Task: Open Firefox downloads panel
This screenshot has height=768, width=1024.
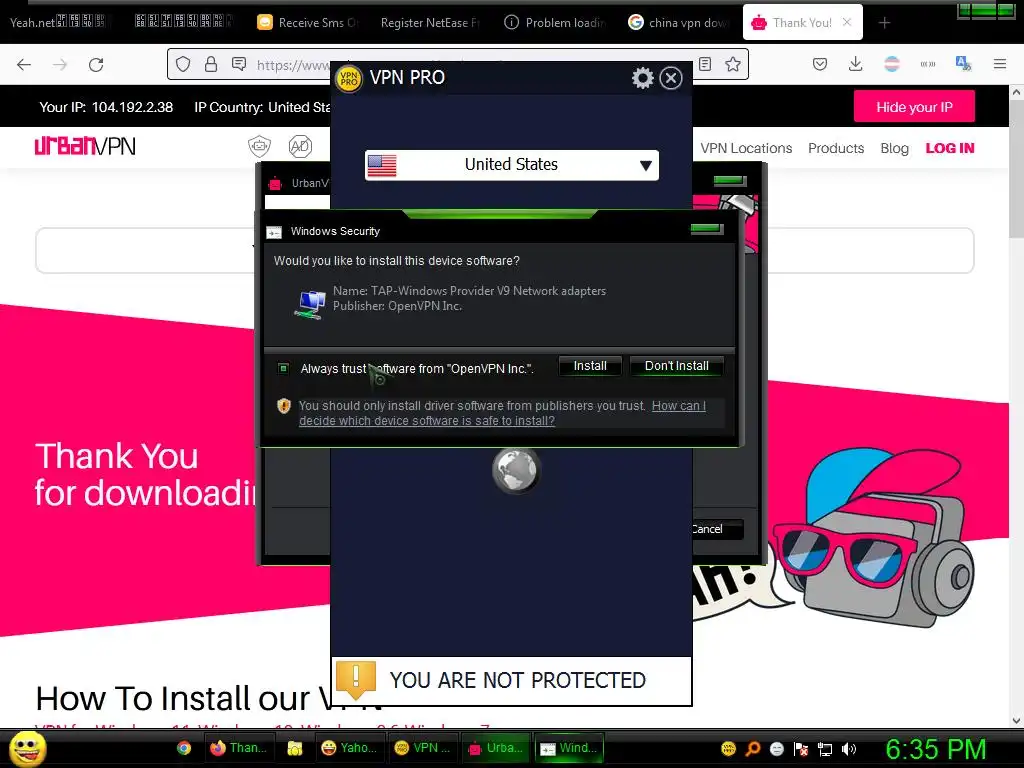Action: [x=856, y=64]
